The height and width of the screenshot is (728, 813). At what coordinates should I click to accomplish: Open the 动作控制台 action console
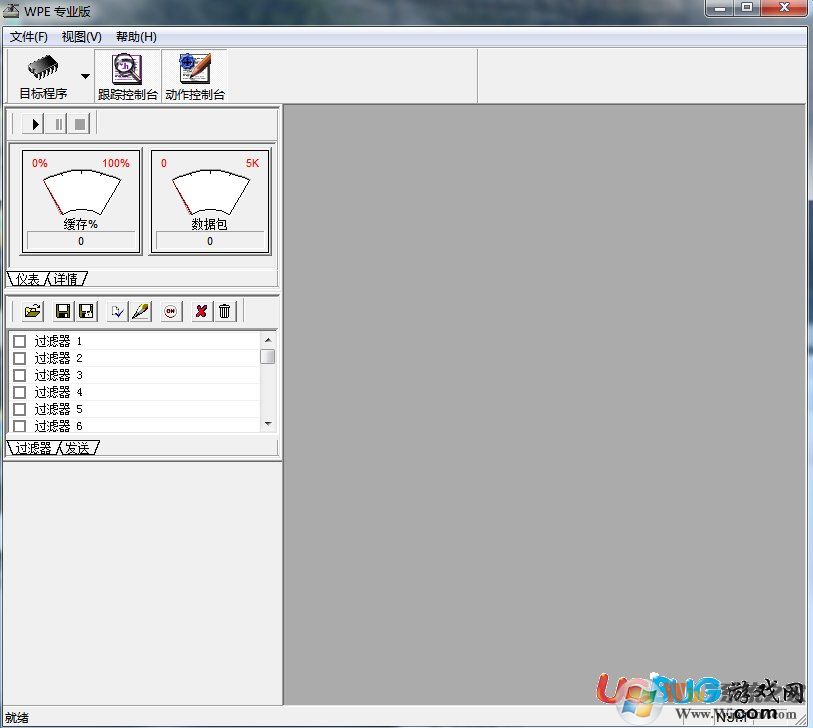pos(194,76)
